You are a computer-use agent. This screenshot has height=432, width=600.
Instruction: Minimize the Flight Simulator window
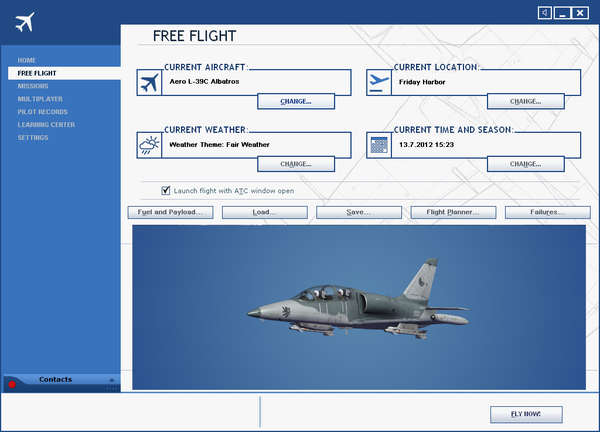click(563, 13)
